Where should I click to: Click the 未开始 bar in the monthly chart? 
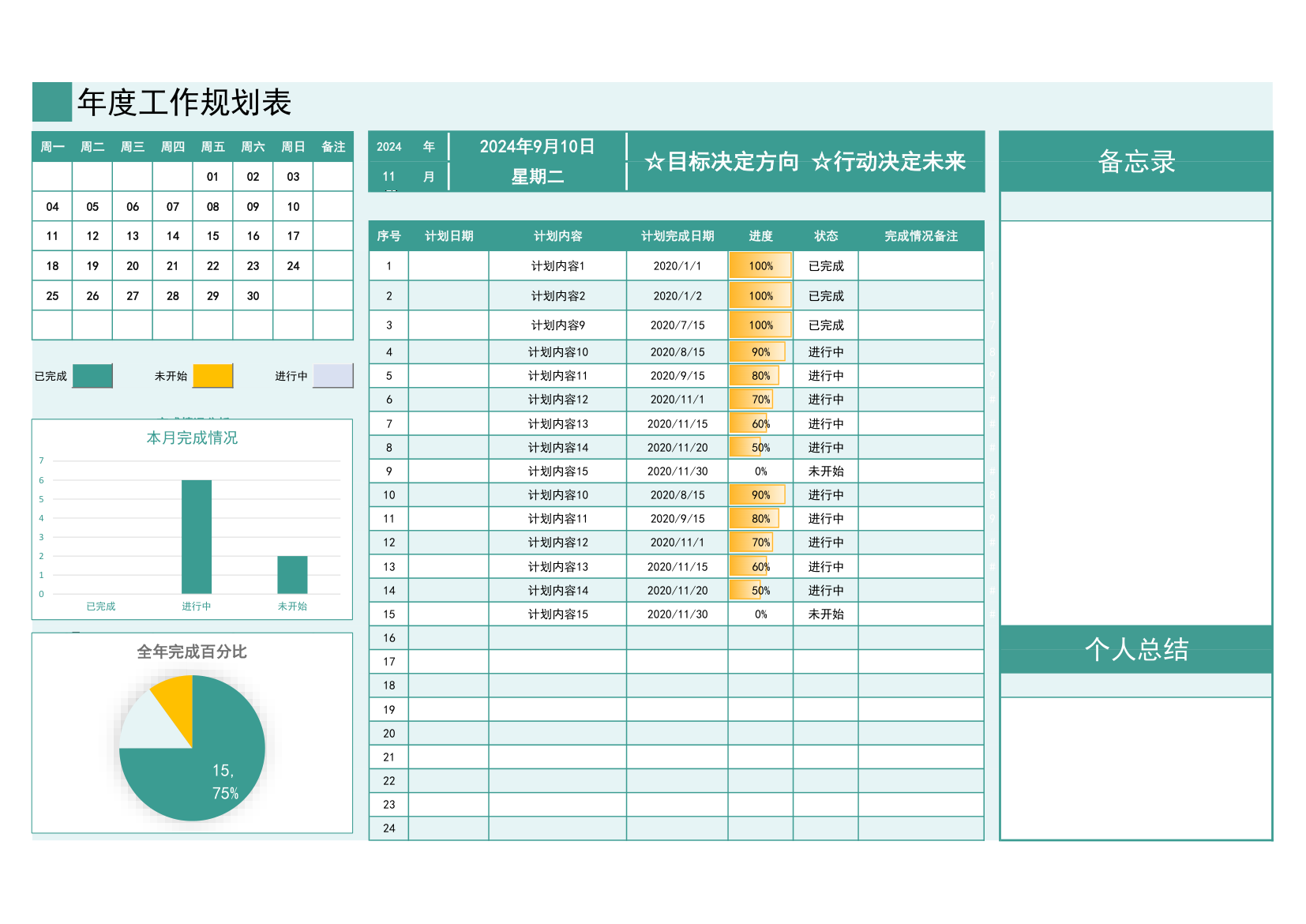point(292,575)
